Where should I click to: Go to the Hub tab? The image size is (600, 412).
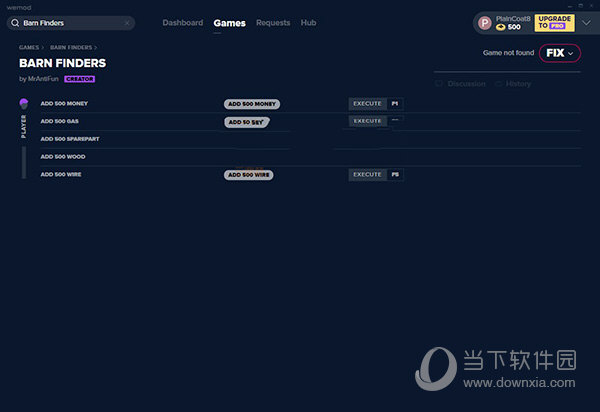point(308,23)
